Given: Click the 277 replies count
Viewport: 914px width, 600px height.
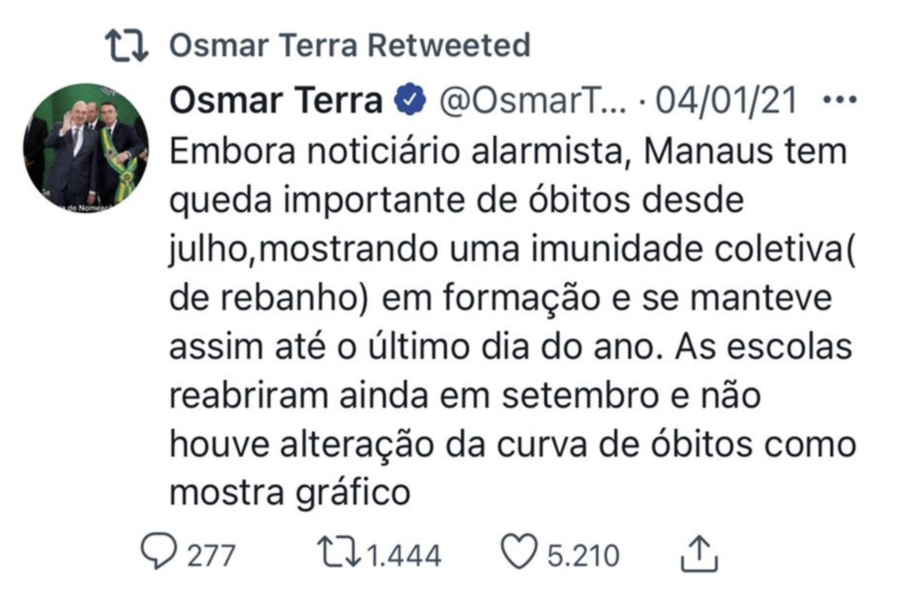Looking at the screenshot, I should 211,554.
